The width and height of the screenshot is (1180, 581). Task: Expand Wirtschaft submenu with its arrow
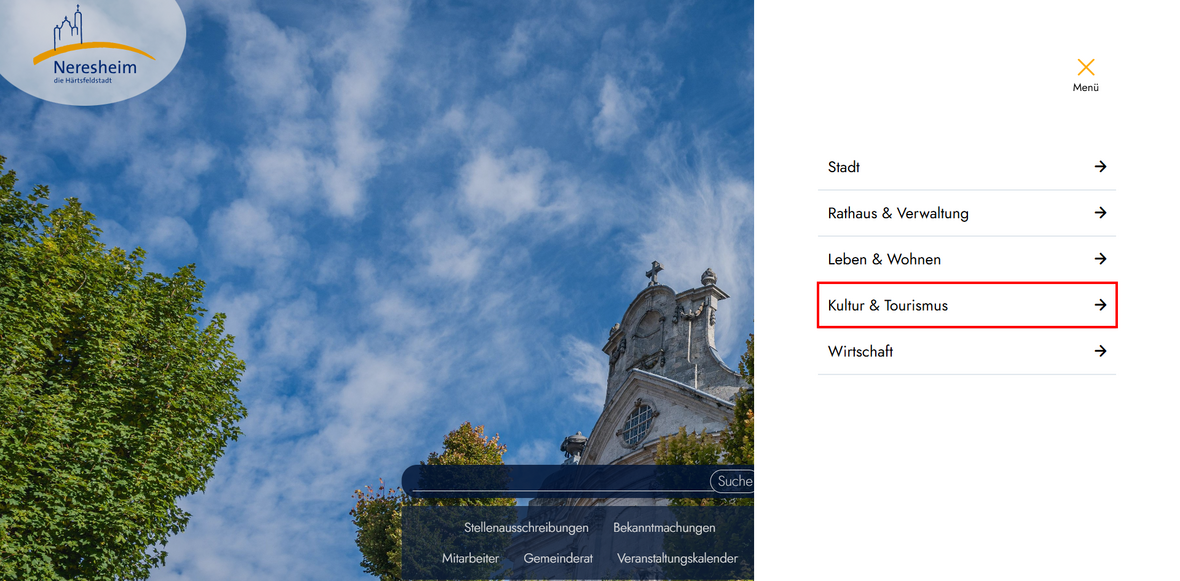click(x=1100, y=351)
